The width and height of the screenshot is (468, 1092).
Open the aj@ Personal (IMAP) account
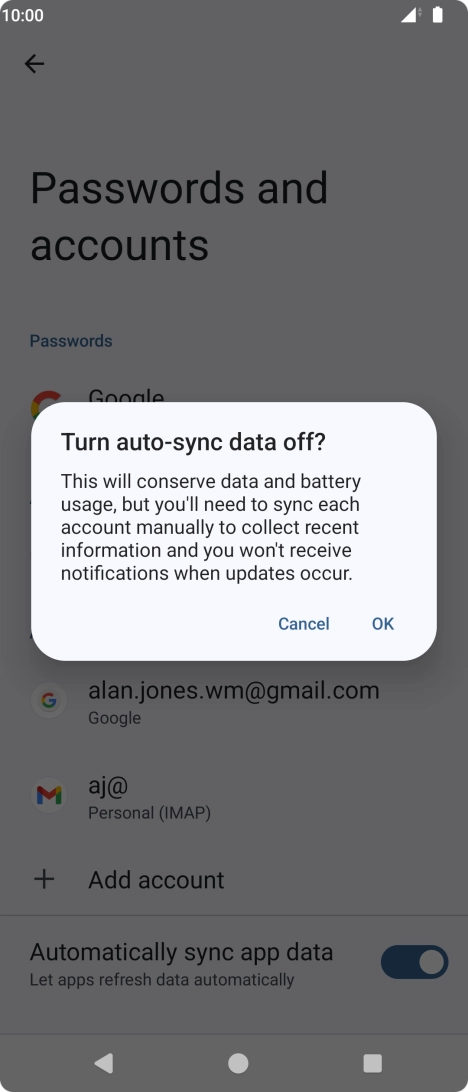(x=234, y=795)
